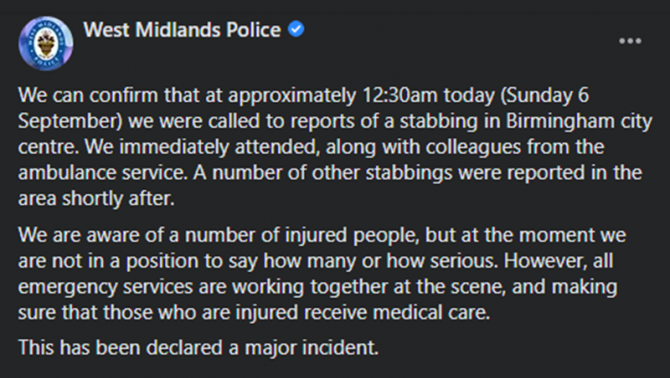
Task: Click the words 'area shortly after.'
Action: [97, 199]
